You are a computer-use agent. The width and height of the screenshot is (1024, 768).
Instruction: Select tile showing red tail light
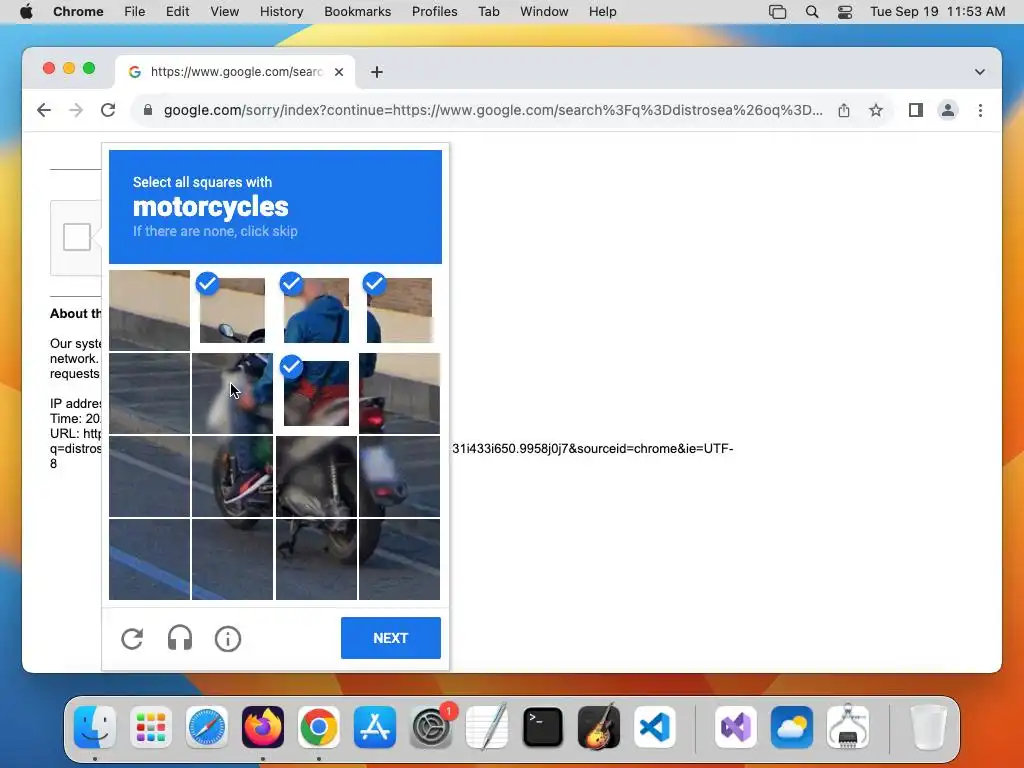click(399, 393)
